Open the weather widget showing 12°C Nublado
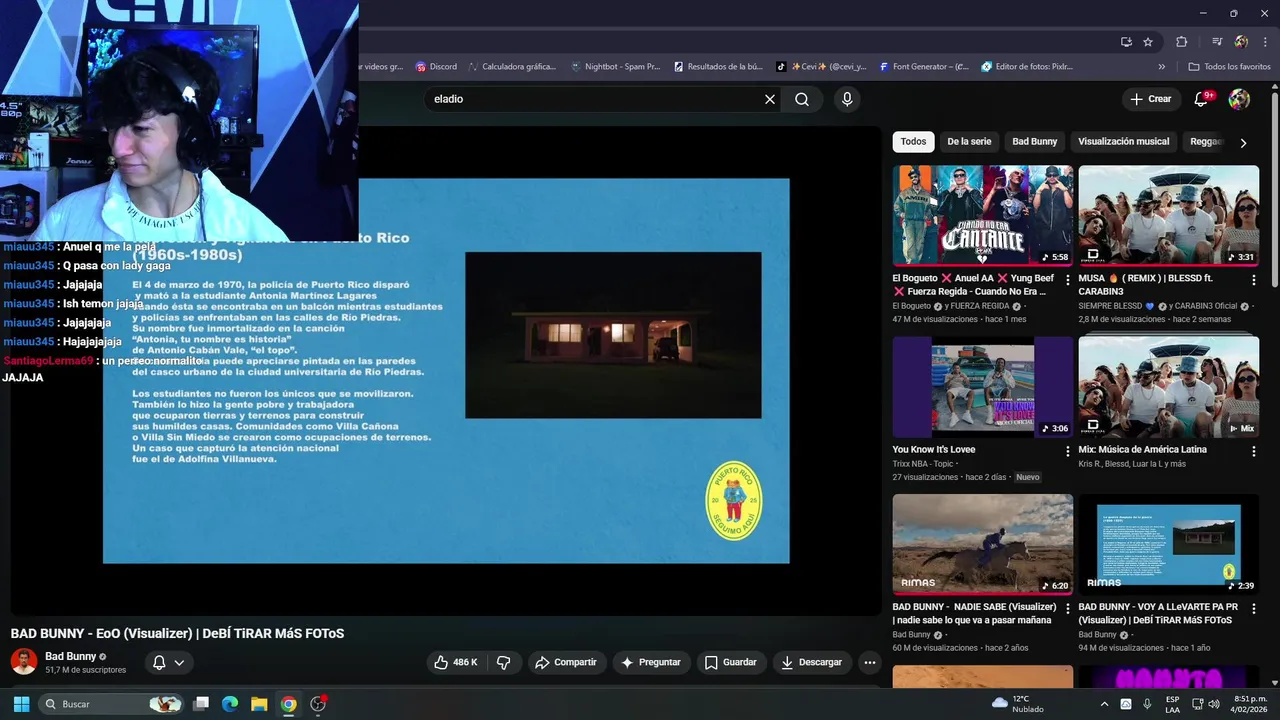The width and height of the screenshot is (1280, 720). point(1017,704)
